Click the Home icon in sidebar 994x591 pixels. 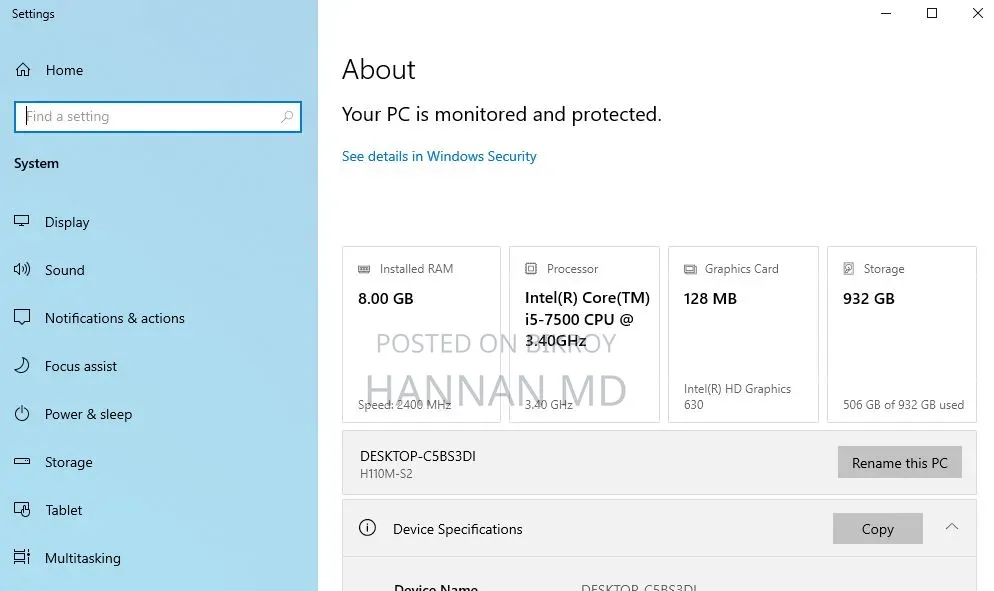tap(23, 70)
